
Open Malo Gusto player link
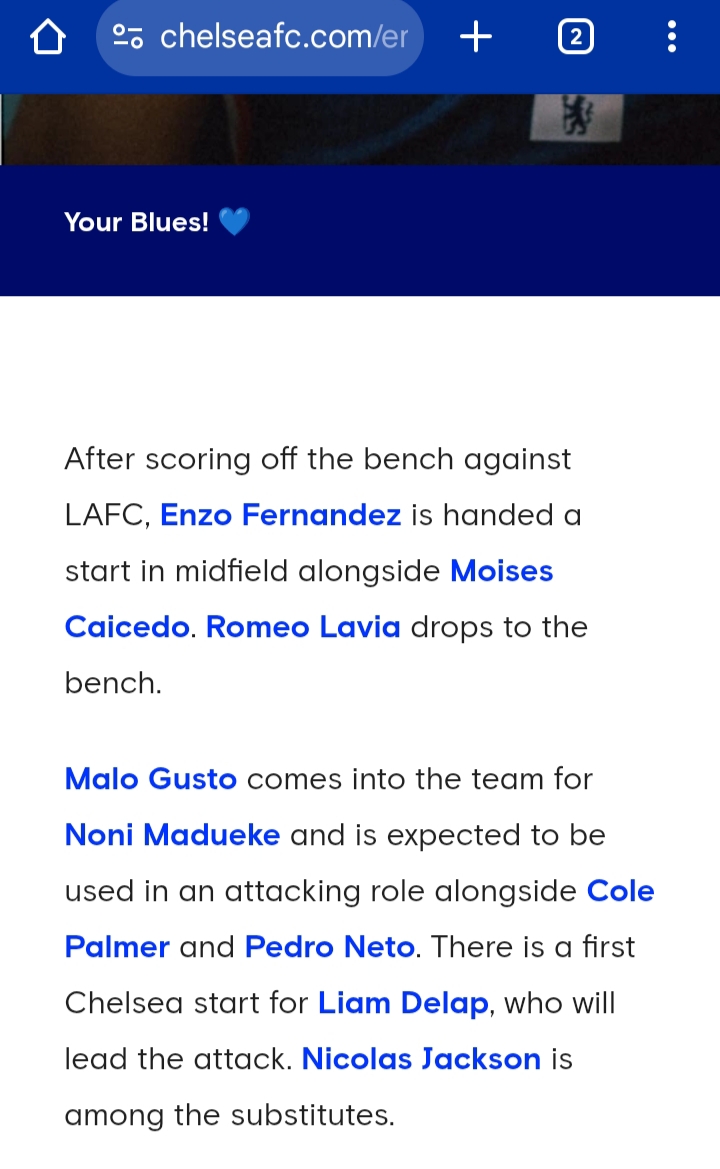coord(151,779)
